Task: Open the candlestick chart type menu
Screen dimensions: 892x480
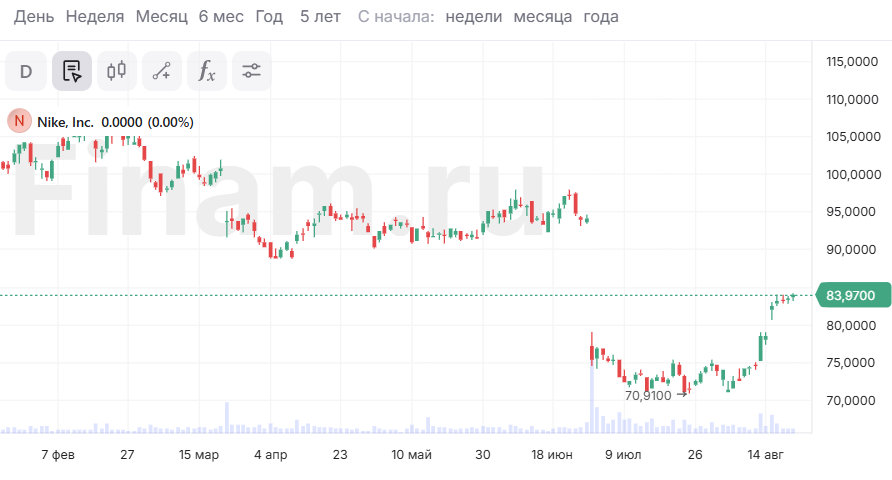Action: [x=117, y=71]
